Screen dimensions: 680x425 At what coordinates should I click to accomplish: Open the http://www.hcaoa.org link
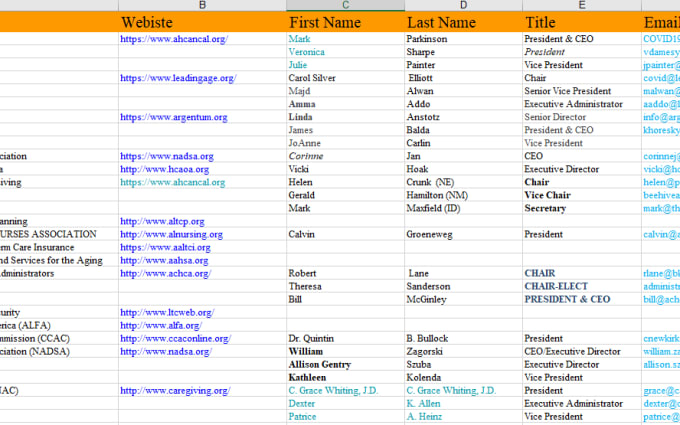coord(165,169)
